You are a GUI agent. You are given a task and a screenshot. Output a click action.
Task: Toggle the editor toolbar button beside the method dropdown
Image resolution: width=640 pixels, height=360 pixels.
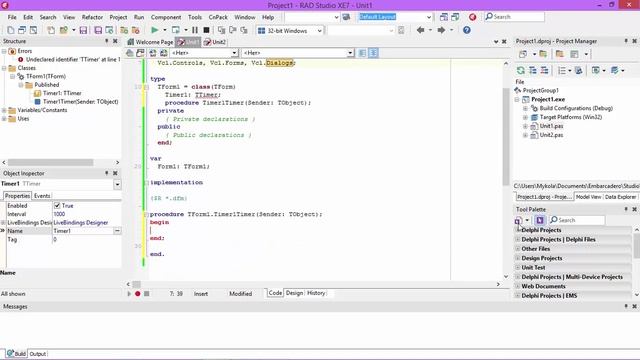click(362, 53)
